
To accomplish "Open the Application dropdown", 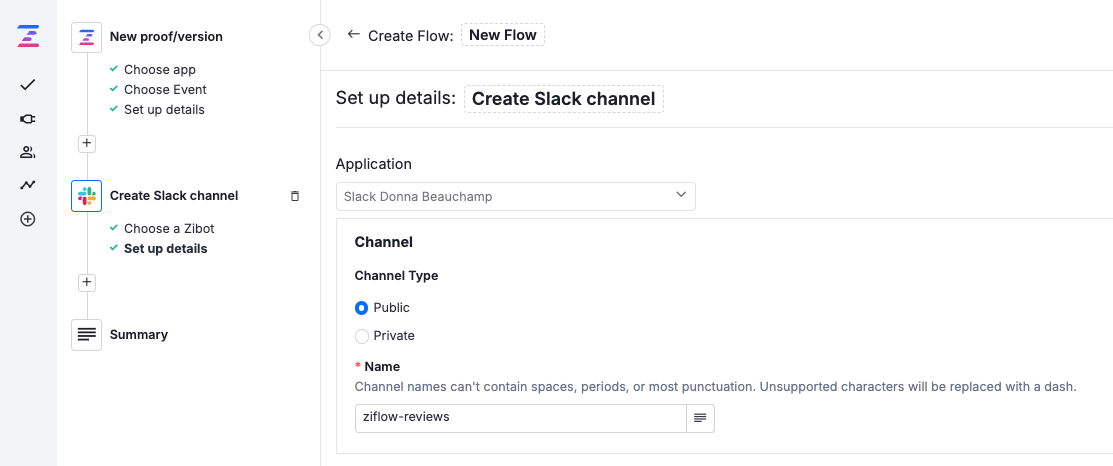I will (516, 196).
